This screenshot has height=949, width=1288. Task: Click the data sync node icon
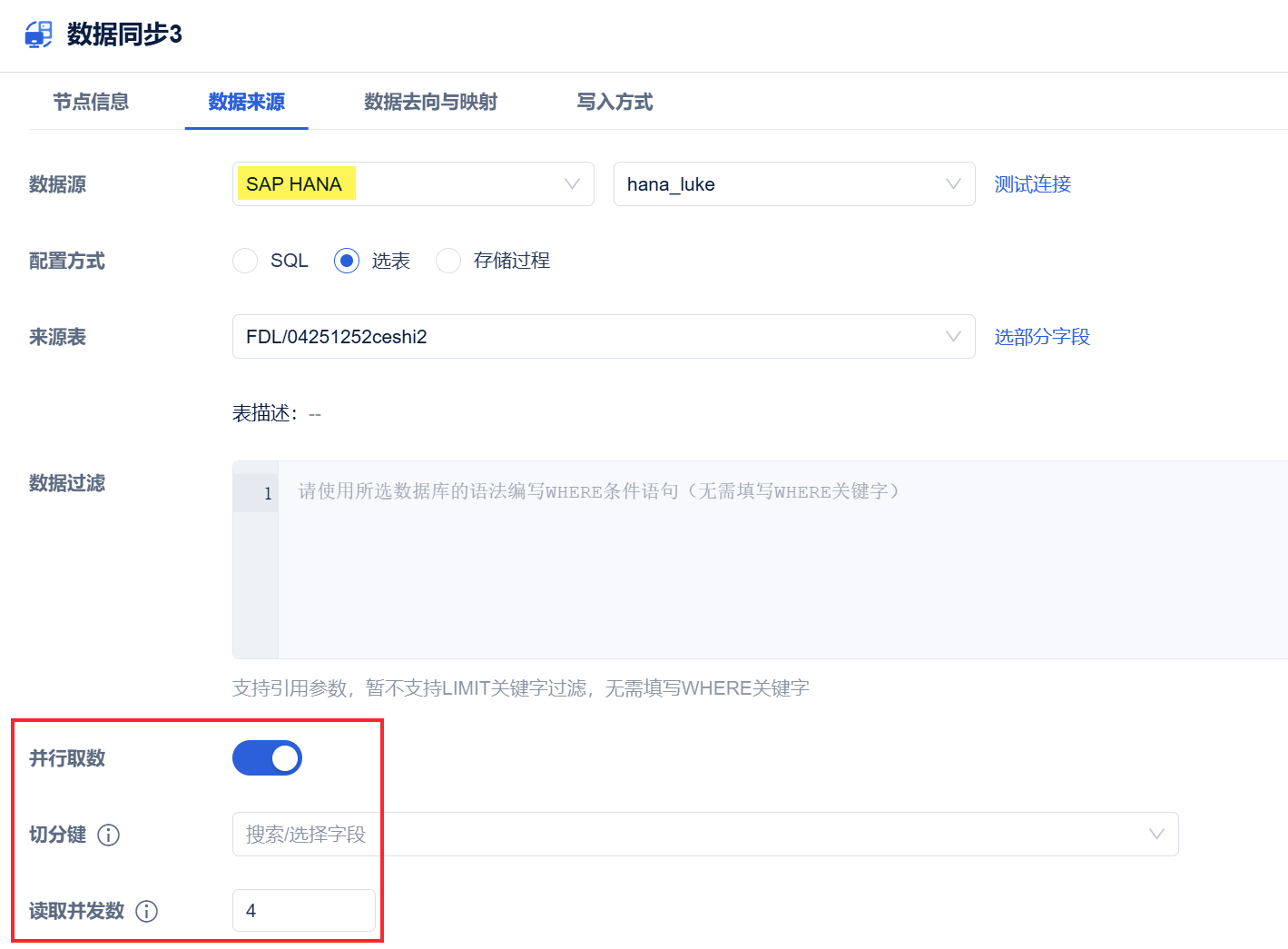click(38, 34)
